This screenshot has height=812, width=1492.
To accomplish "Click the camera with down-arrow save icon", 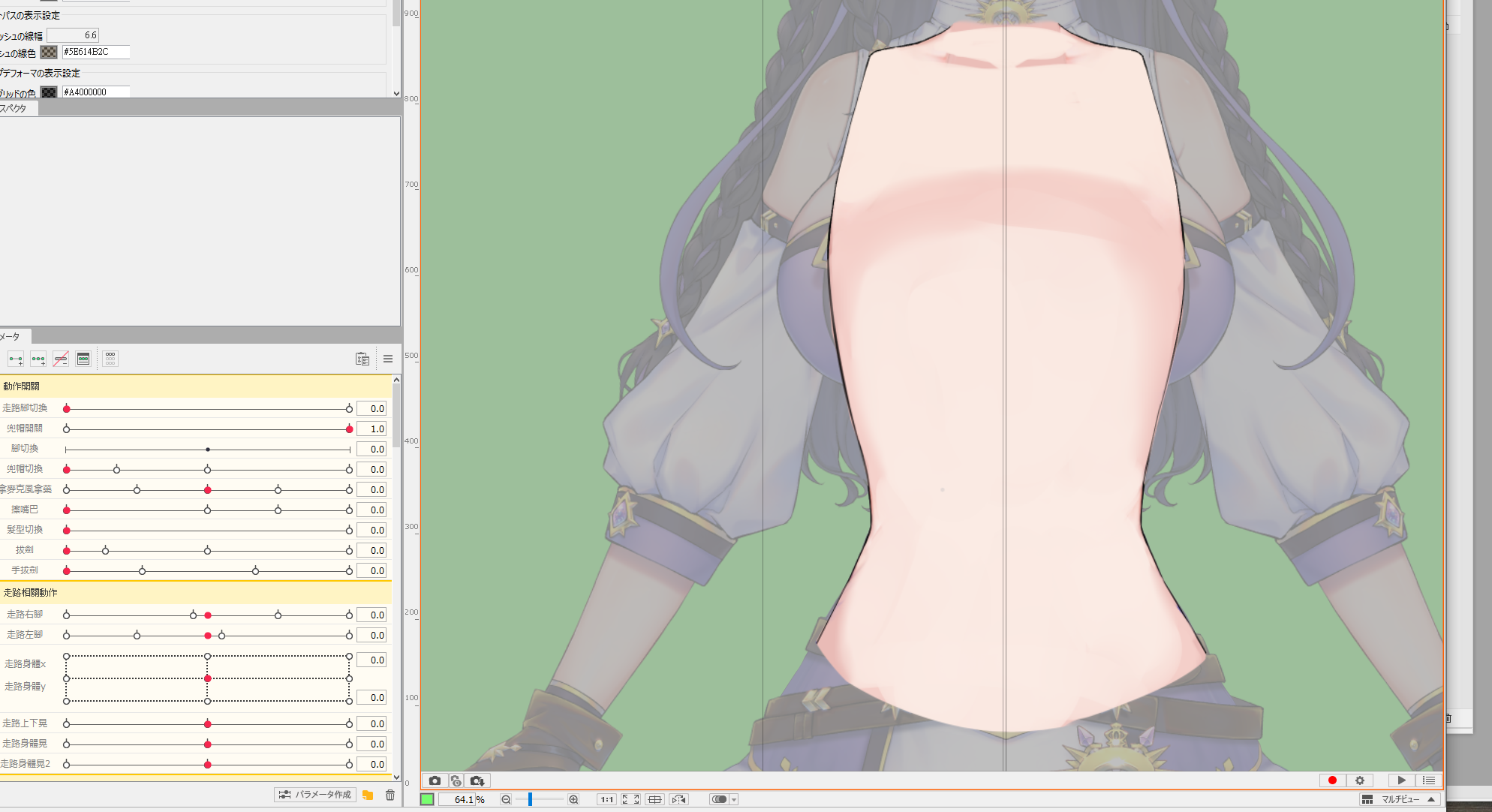I will pyautogui.click(x=477, y=780).
